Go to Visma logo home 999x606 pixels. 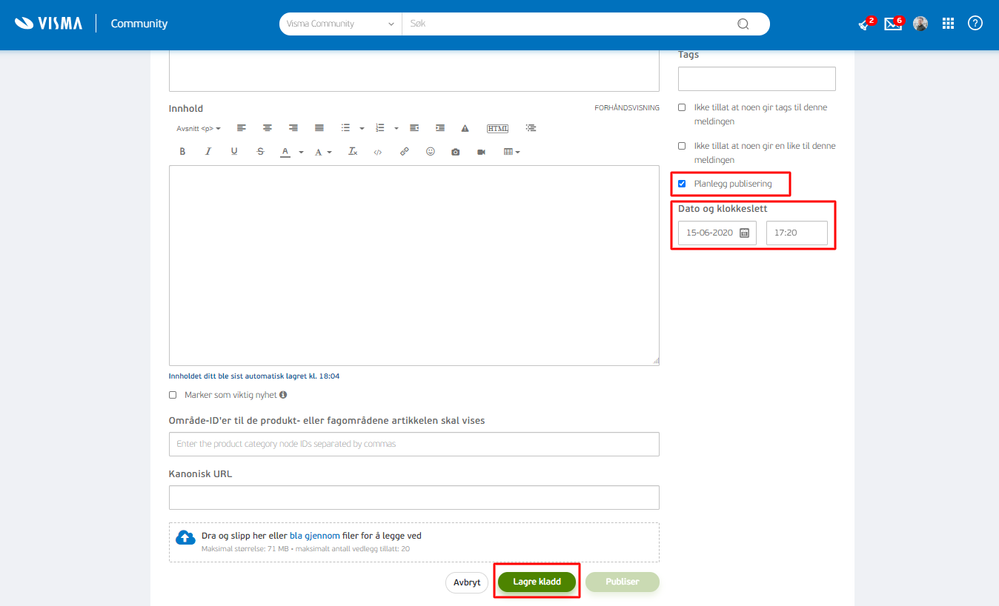(x=49, y=24)
